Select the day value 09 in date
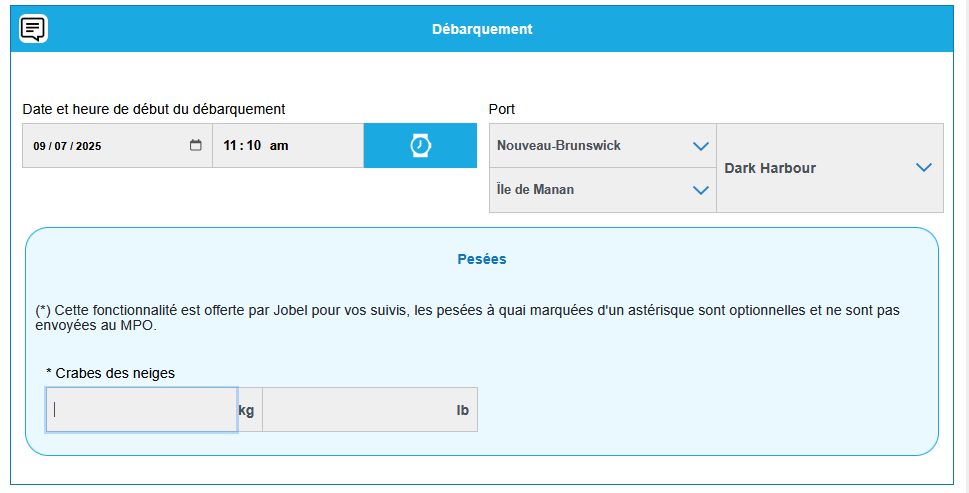Screen dimensions: 969x493 [x=40, y=146]
